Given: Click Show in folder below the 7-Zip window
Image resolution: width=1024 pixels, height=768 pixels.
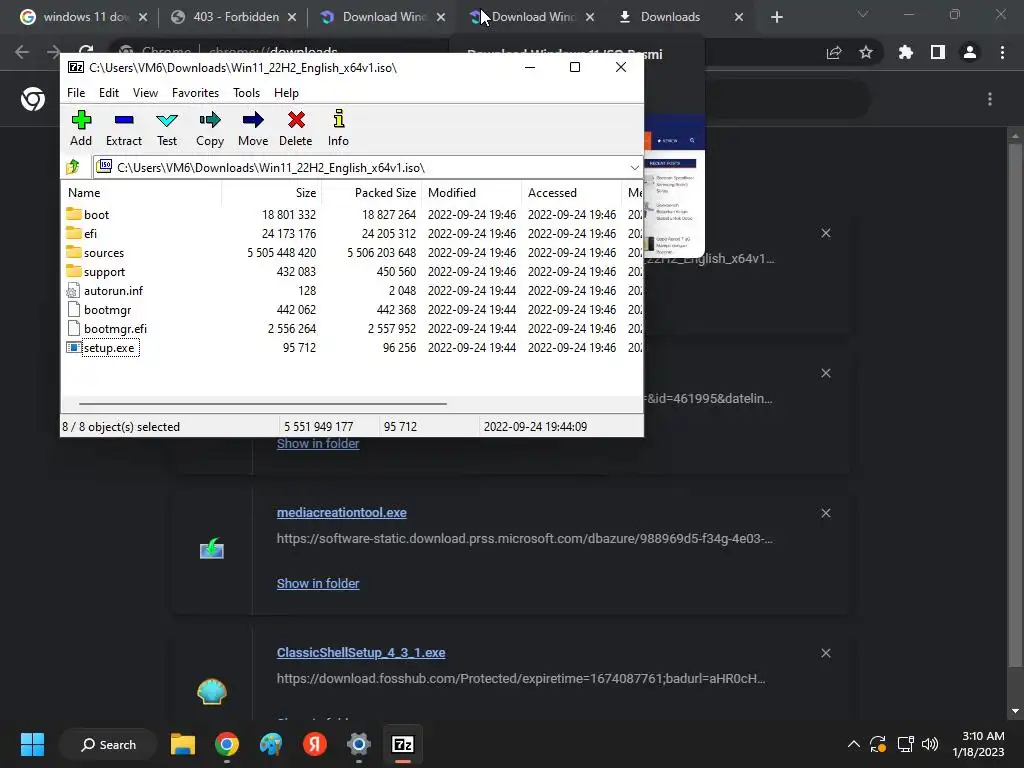Looking at the screenshot, I should pos(318,443).
